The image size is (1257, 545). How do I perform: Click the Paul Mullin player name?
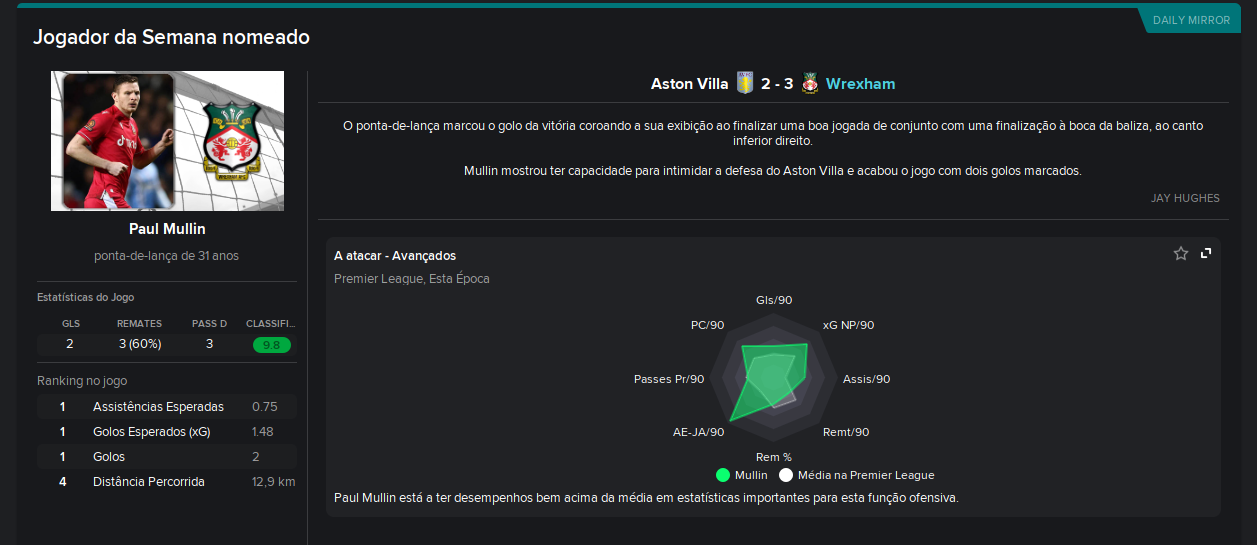point(167,229)
